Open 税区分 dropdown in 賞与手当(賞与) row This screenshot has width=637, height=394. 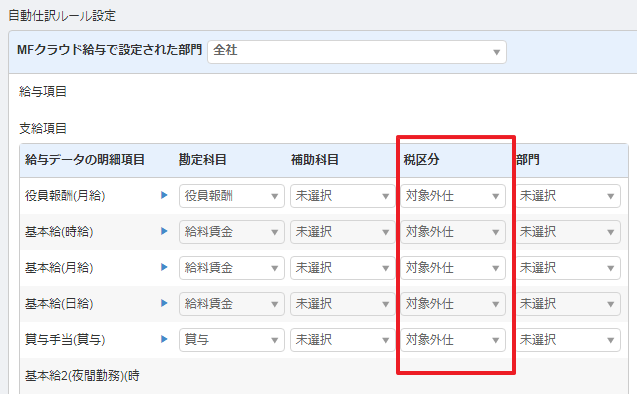pyautogui.click(x=453, y=340)
